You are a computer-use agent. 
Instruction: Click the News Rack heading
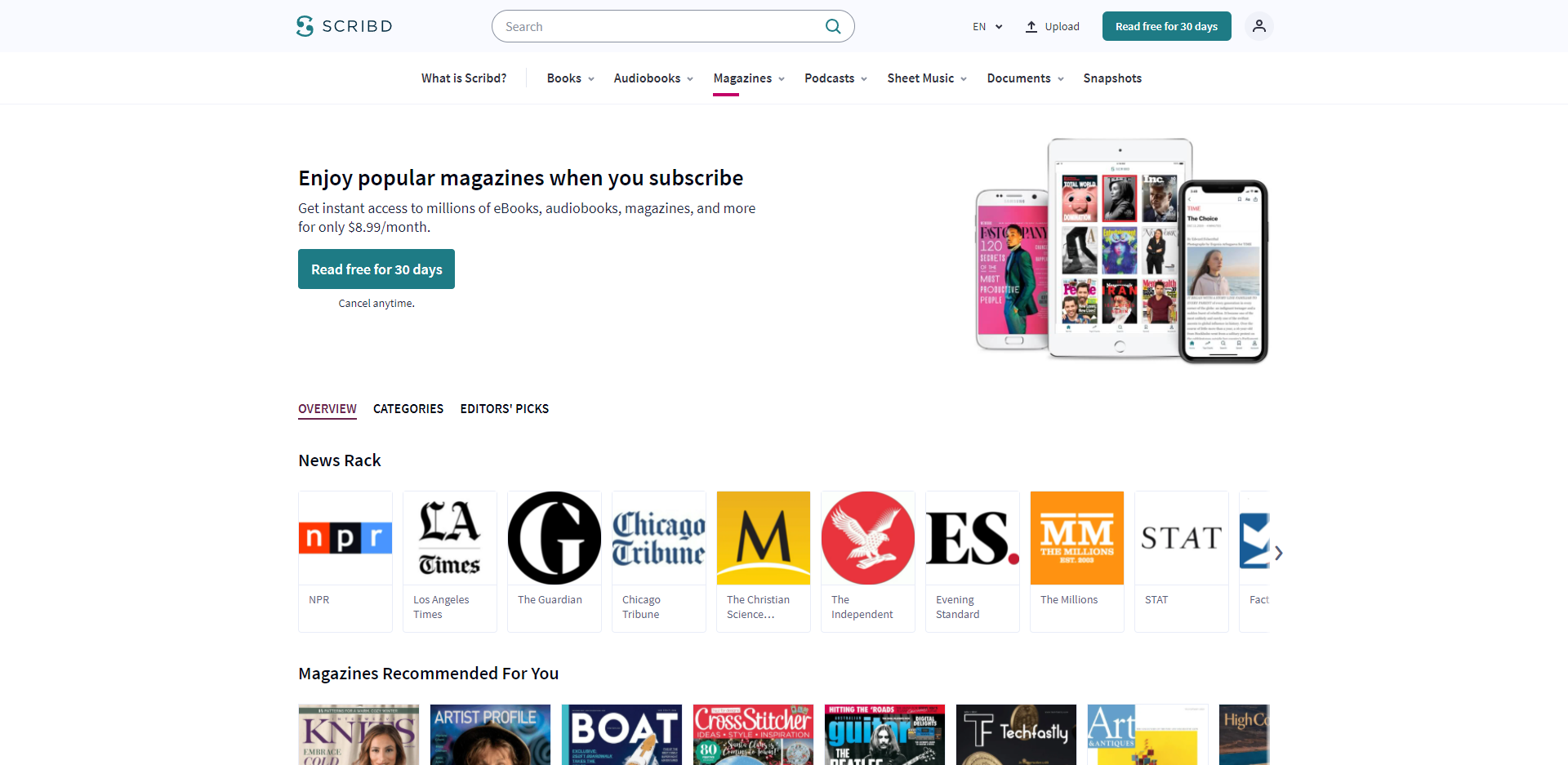pyautogui.click(x=340, y=460)
